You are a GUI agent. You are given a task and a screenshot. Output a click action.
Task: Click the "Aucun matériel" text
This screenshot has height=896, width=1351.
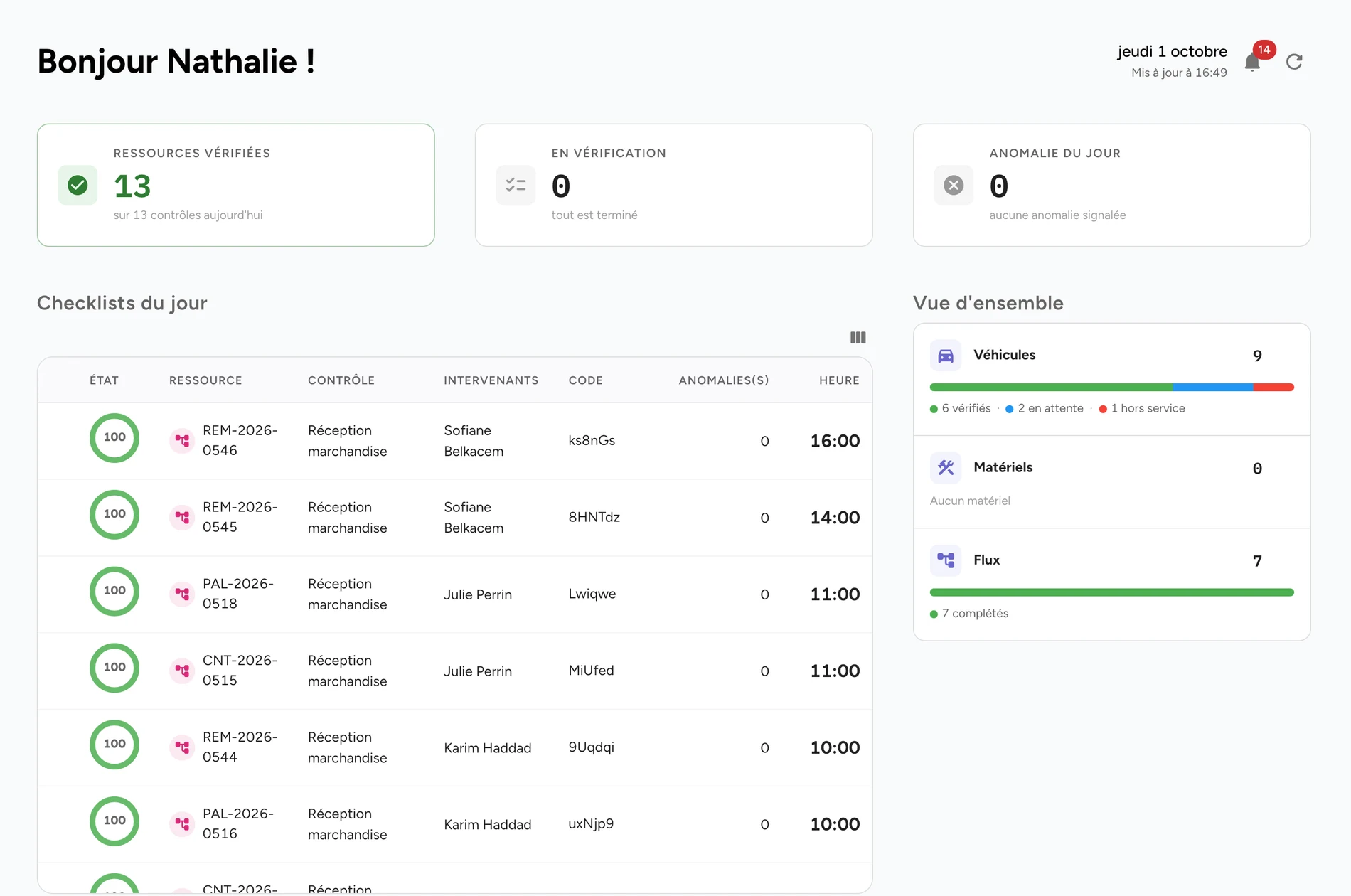970,501
